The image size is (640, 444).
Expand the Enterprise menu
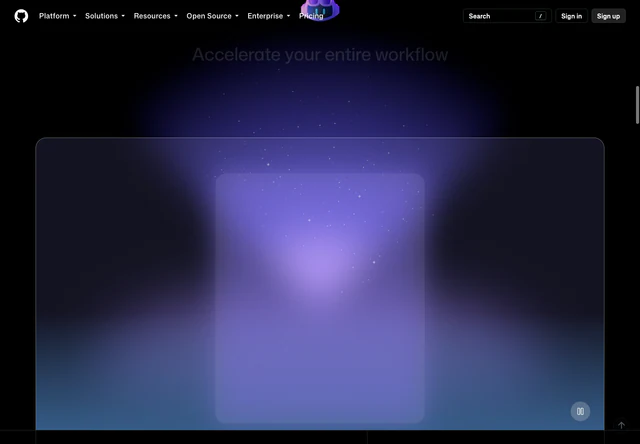269,16
